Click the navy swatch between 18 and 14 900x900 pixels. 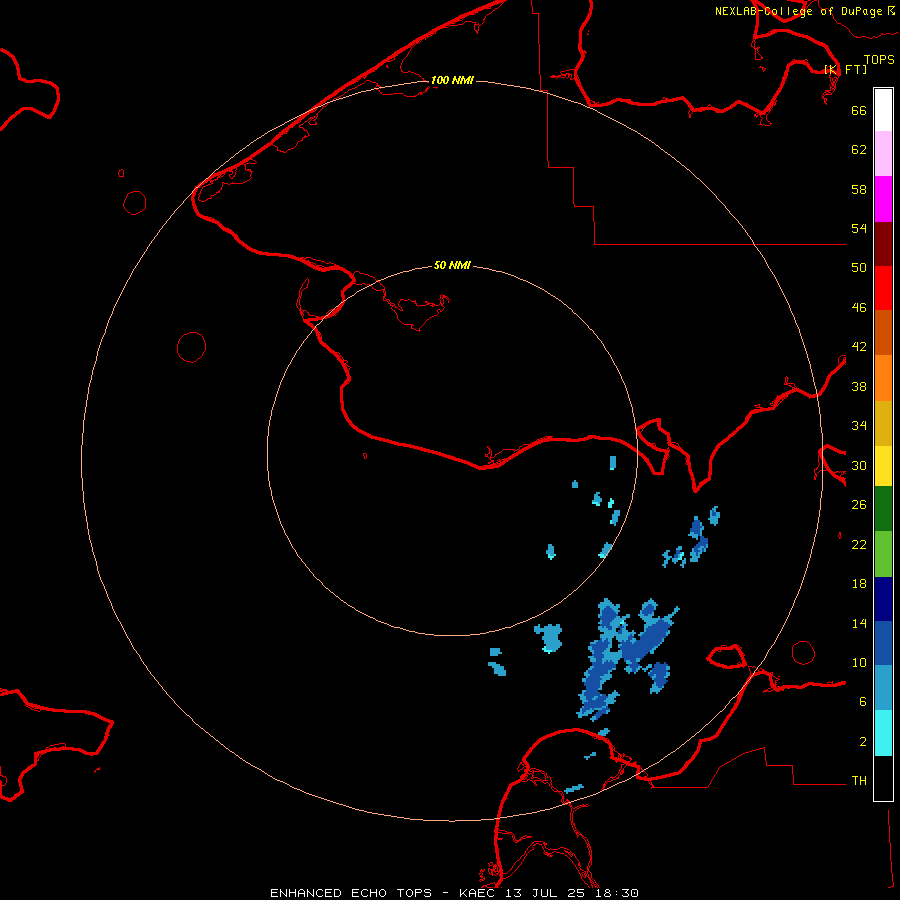coord(883,599)
